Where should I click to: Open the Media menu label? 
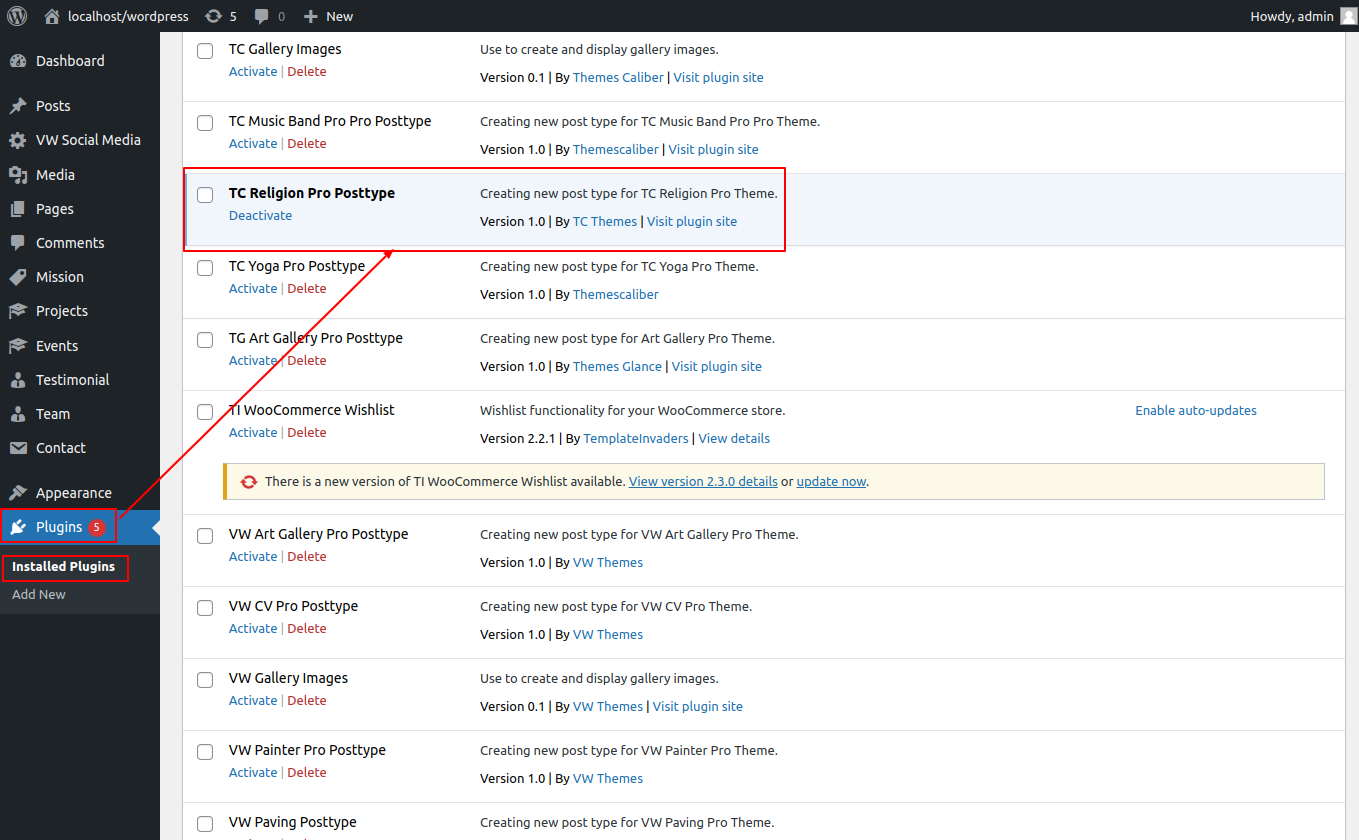[55, 175]
